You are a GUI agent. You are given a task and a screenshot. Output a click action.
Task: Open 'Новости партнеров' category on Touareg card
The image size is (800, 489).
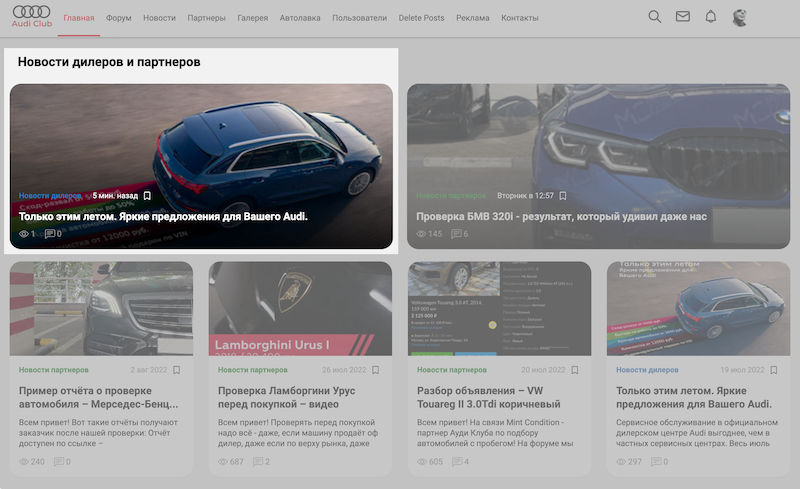452,370
